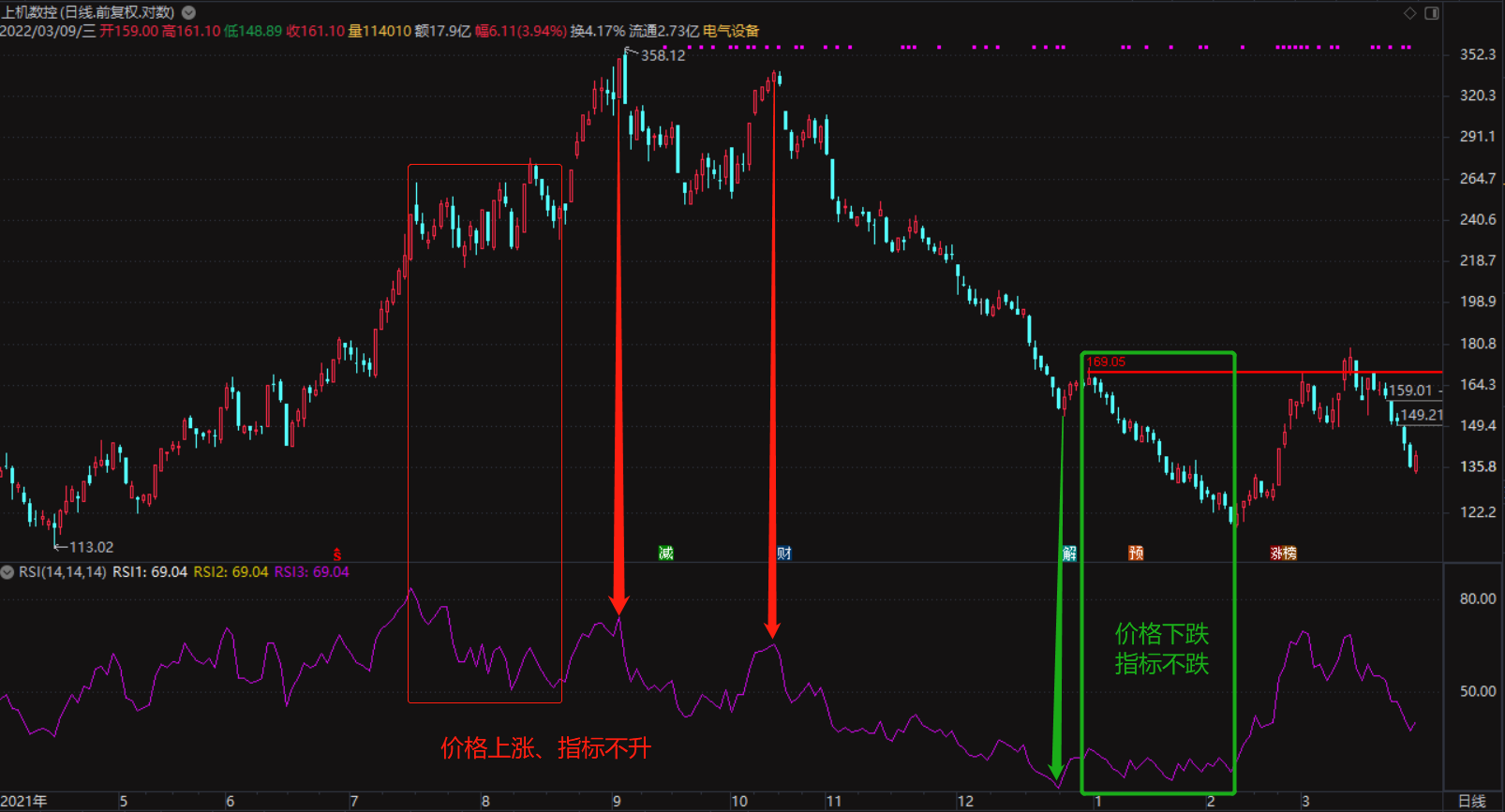This screenshot has height=812, width=1505.
Task: Click the RSI(14,14,14) indicator name
Action: click(62, 572)
